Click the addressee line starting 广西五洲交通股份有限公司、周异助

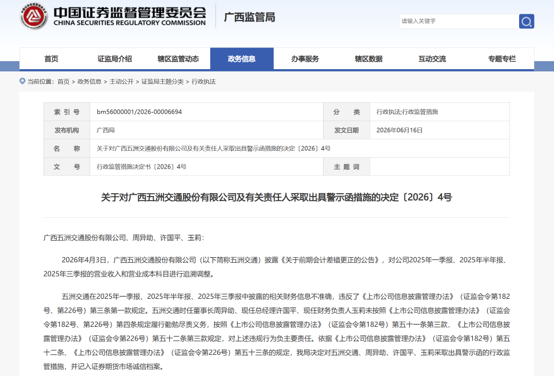(x=124, y=238)
